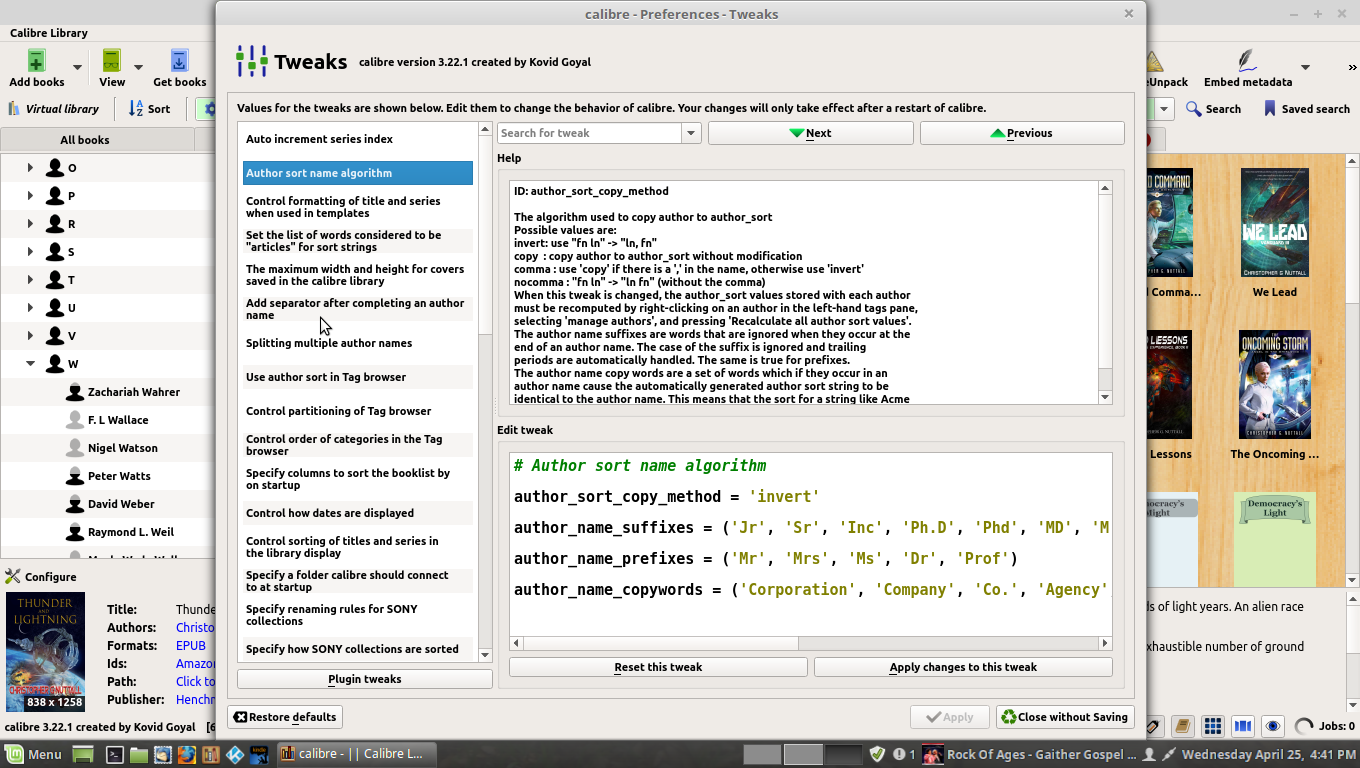Viewport: 1360px width, 768px height.
Task: Click the cover grid layout icon
Action: click(1213, 726)
